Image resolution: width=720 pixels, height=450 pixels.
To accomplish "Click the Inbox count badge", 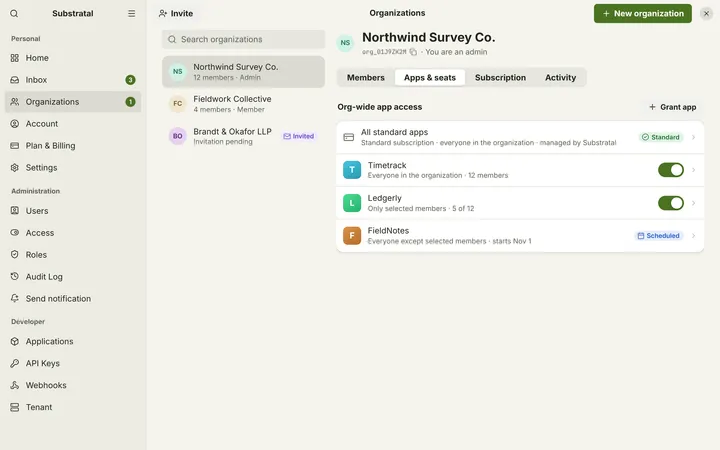I will [x=130, y=80].
